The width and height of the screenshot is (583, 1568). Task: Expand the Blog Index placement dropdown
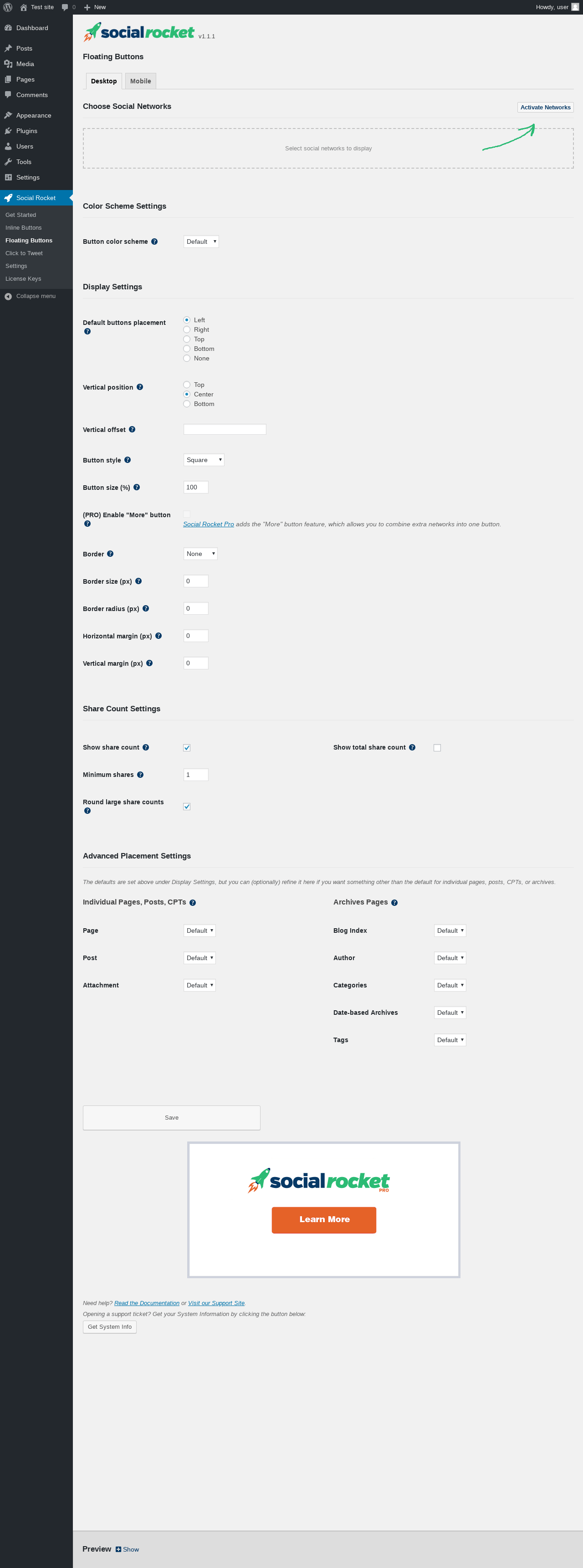(450, 931)
